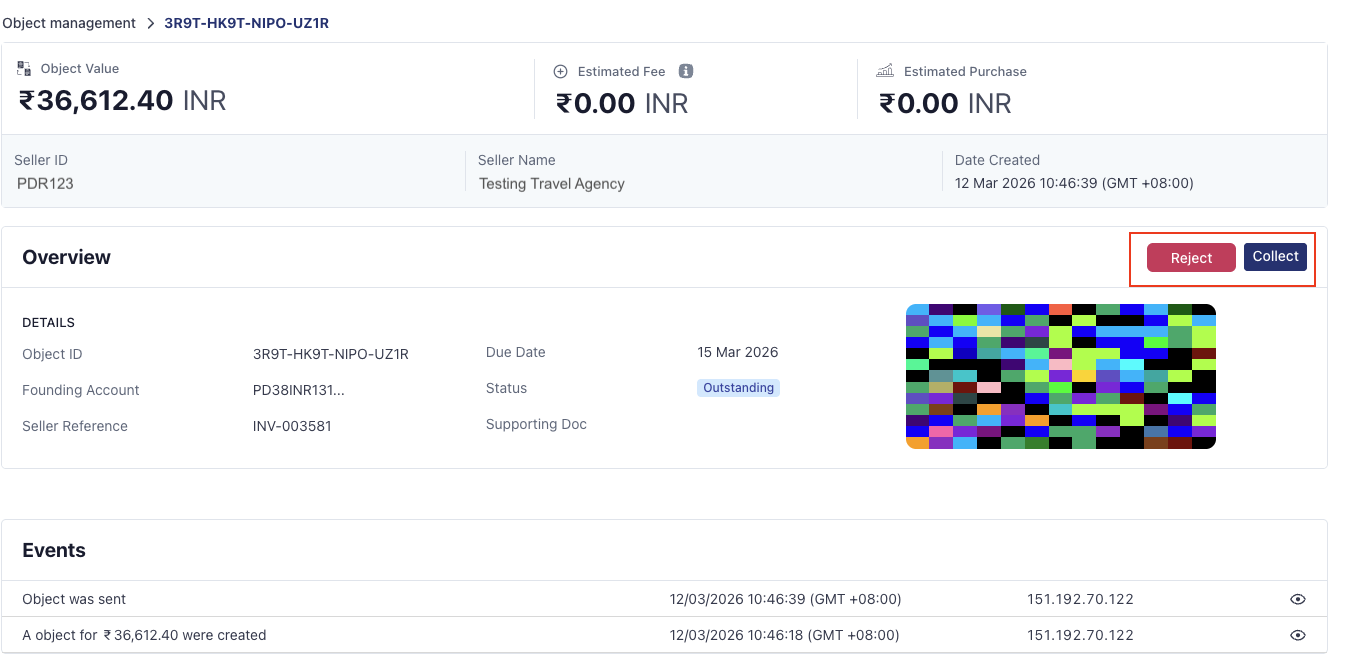Viewport: 1348px width, 668px height.
Task: Click the truncated Founding Account PD38INR131... value
Action: (x=298, y=390)
